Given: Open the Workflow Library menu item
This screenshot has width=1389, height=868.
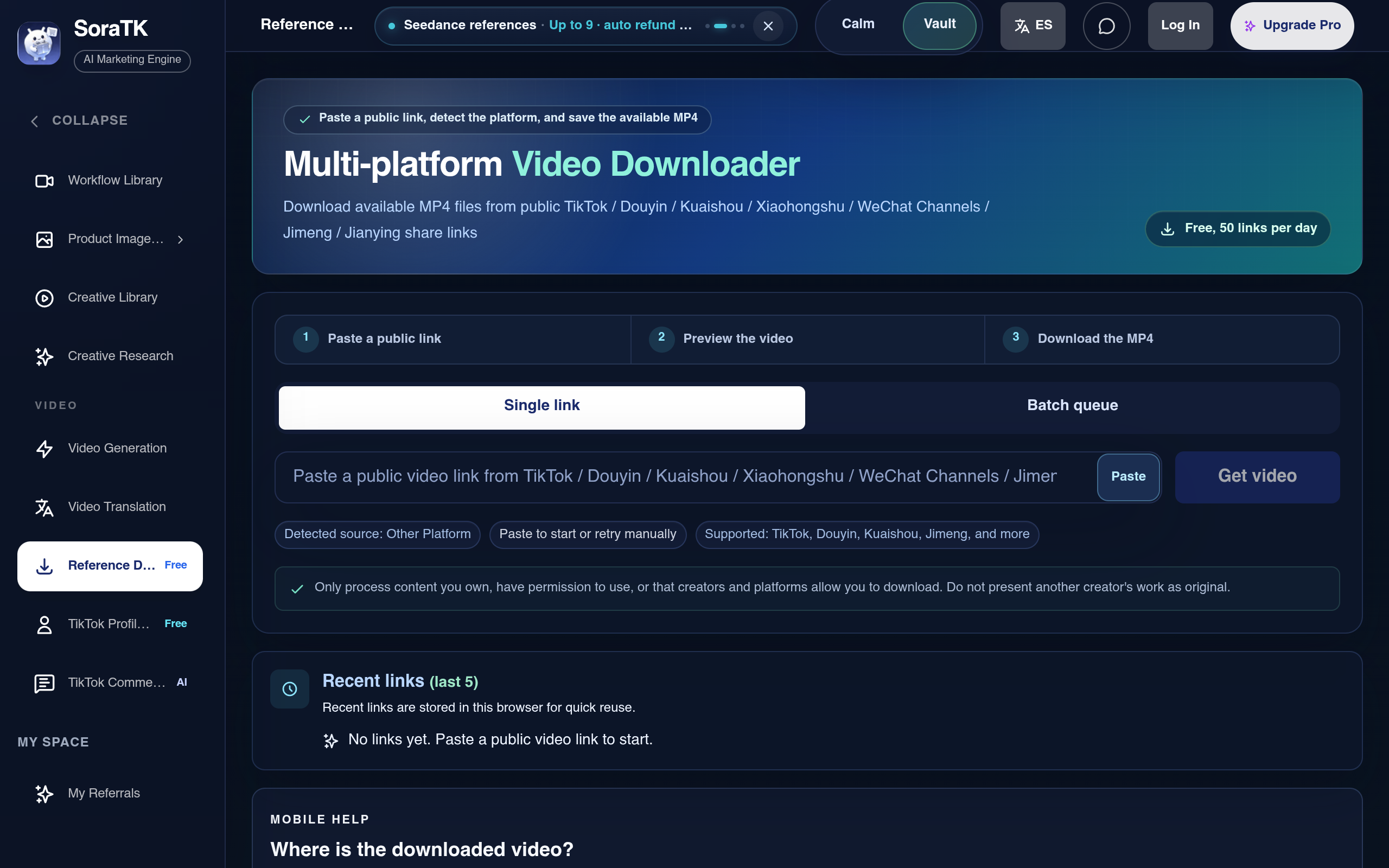Looking at the screenshot, I should click(x=110, y=181).
